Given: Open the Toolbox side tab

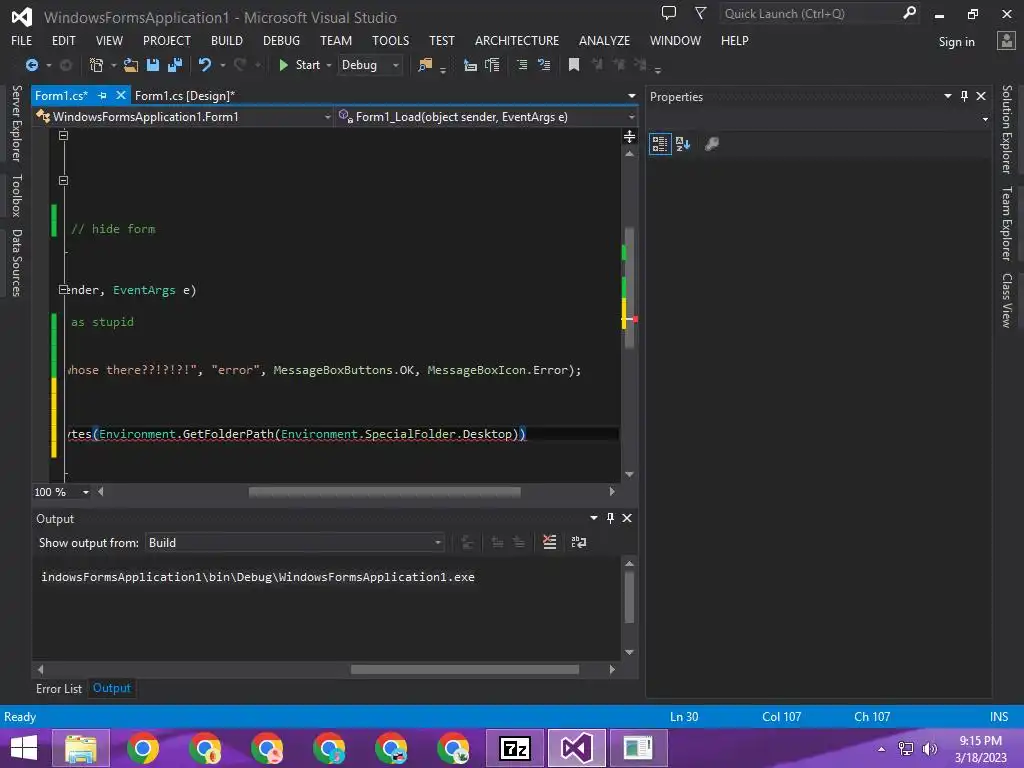Looking at the screenshot, I should (x=17, y=196).
